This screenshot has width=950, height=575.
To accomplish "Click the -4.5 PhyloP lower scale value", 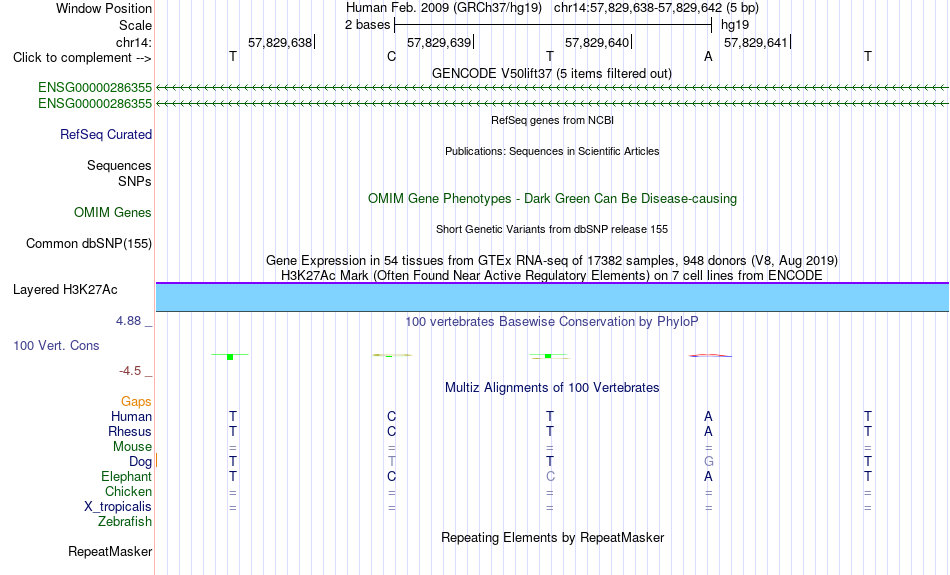I will click(130, 371).
